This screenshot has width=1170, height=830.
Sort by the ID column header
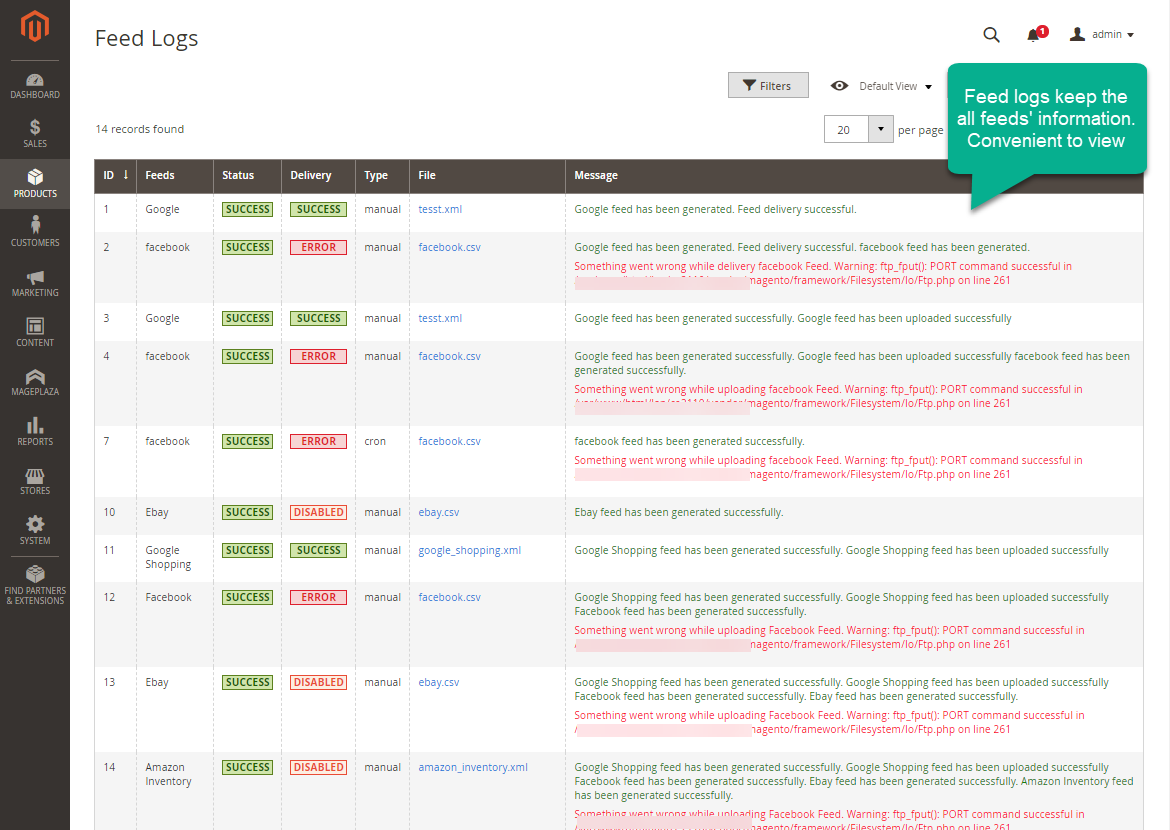click(x=116, y=175)
